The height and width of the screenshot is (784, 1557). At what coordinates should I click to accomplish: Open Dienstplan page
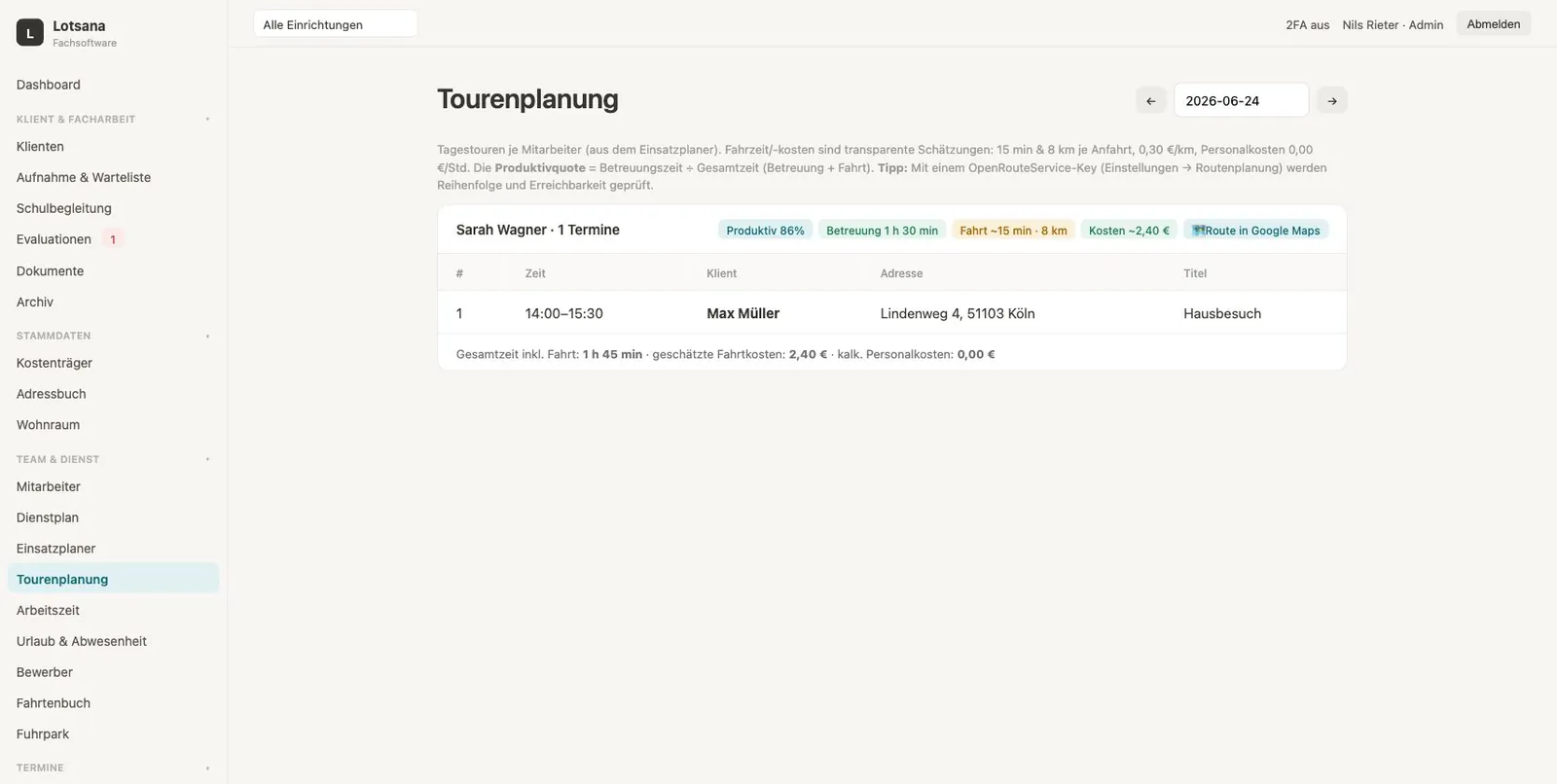113,517
